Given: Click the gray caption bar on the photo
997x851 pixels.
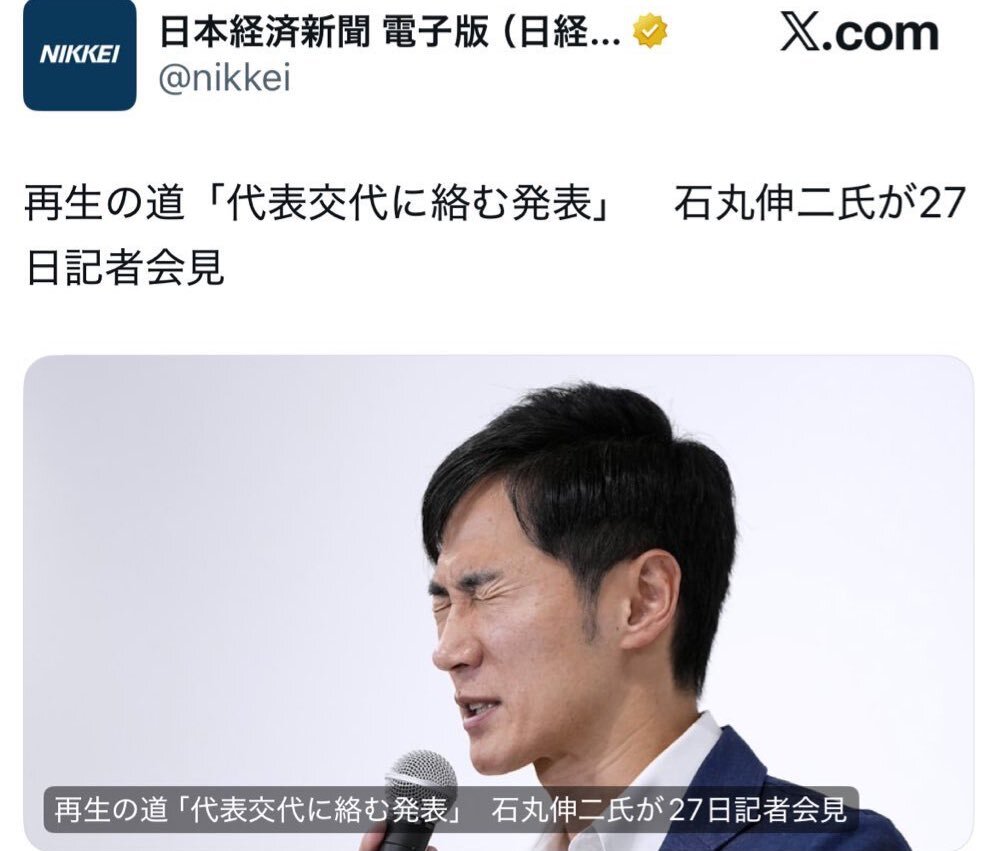Looking at the screenshot, I should point(451,810).
